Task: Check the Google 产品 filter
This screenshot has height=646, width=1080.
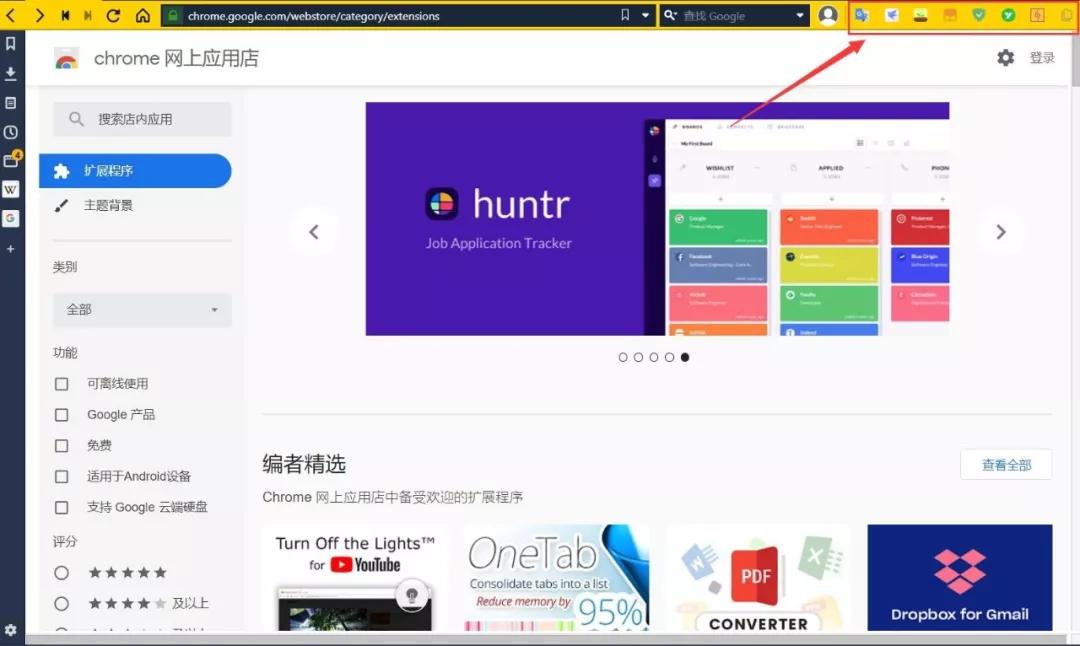Action: (61, 414)
